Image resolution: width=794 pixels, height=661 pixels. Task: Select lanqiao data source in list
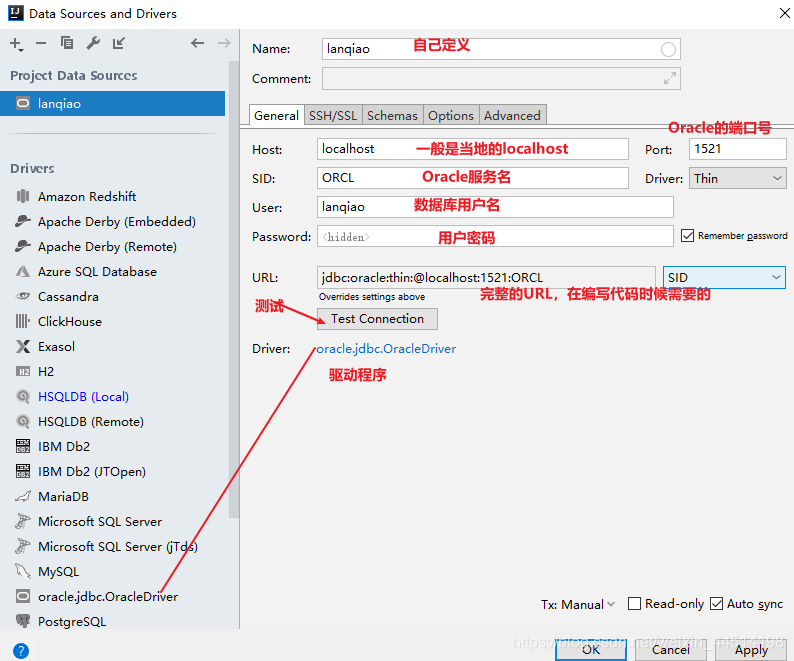point(112,104)
